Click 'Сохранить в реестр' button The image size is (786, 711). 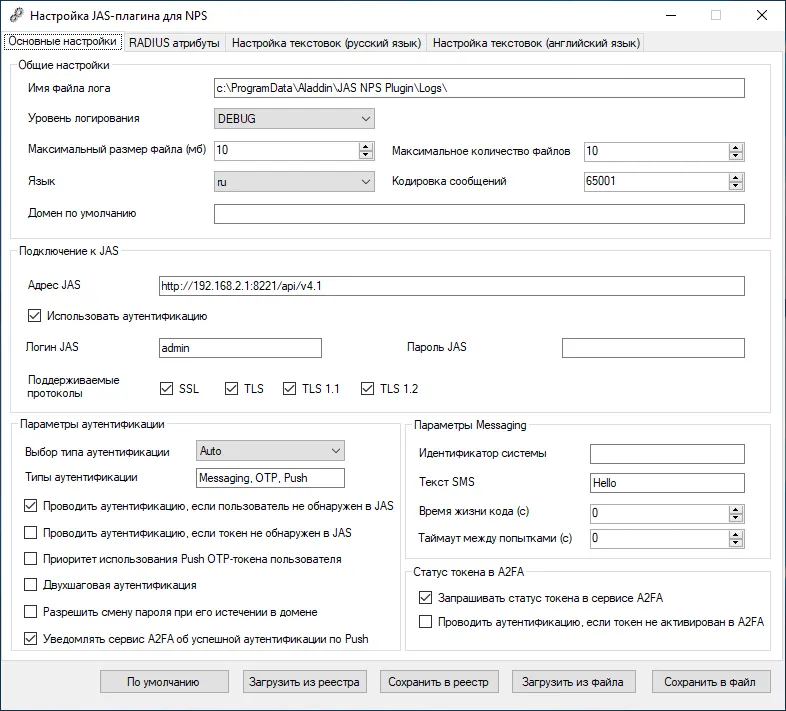click(x=439, y=682)
